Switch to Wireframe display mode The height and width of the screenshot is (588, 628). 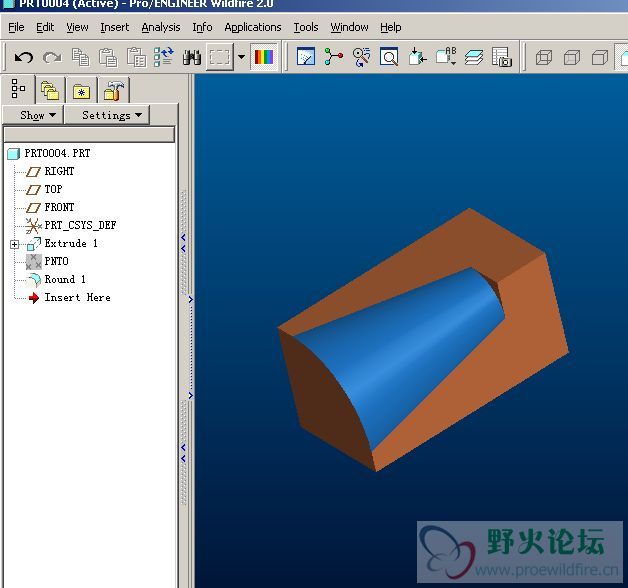(544, 57)
